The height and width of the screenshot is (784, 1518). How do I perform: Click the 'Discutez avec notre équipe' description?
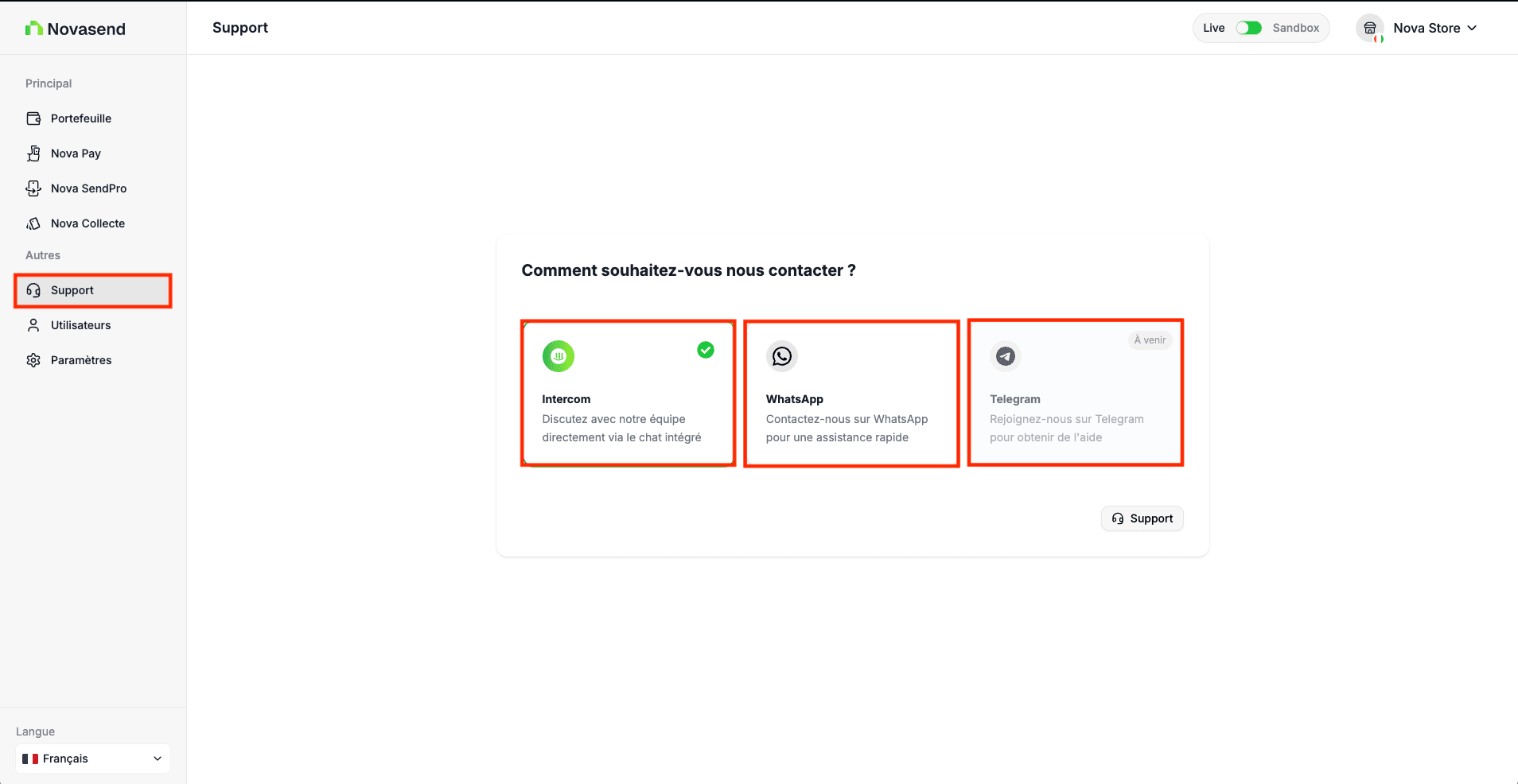click(622, 428)
